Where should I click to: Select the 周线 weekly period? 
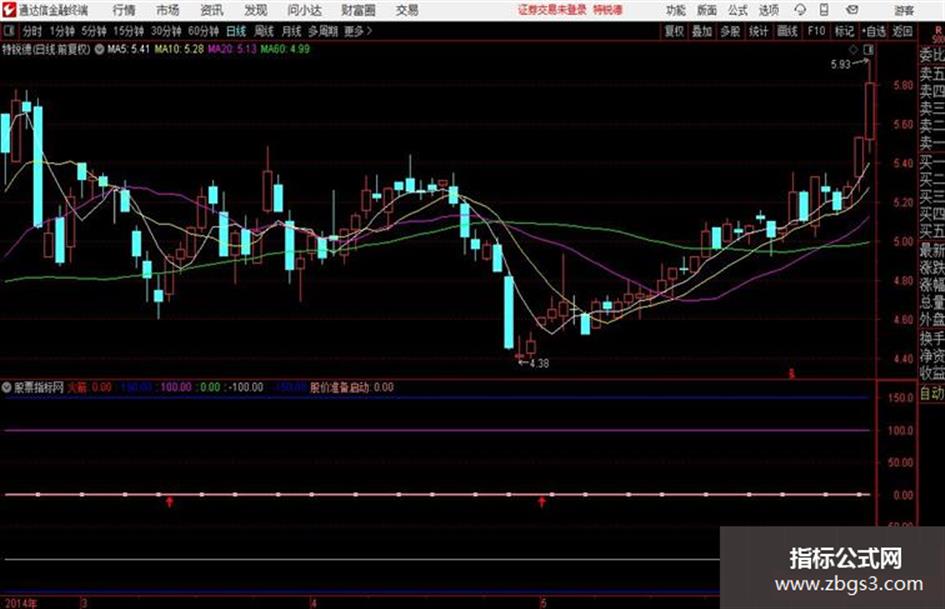coord(264,31)
